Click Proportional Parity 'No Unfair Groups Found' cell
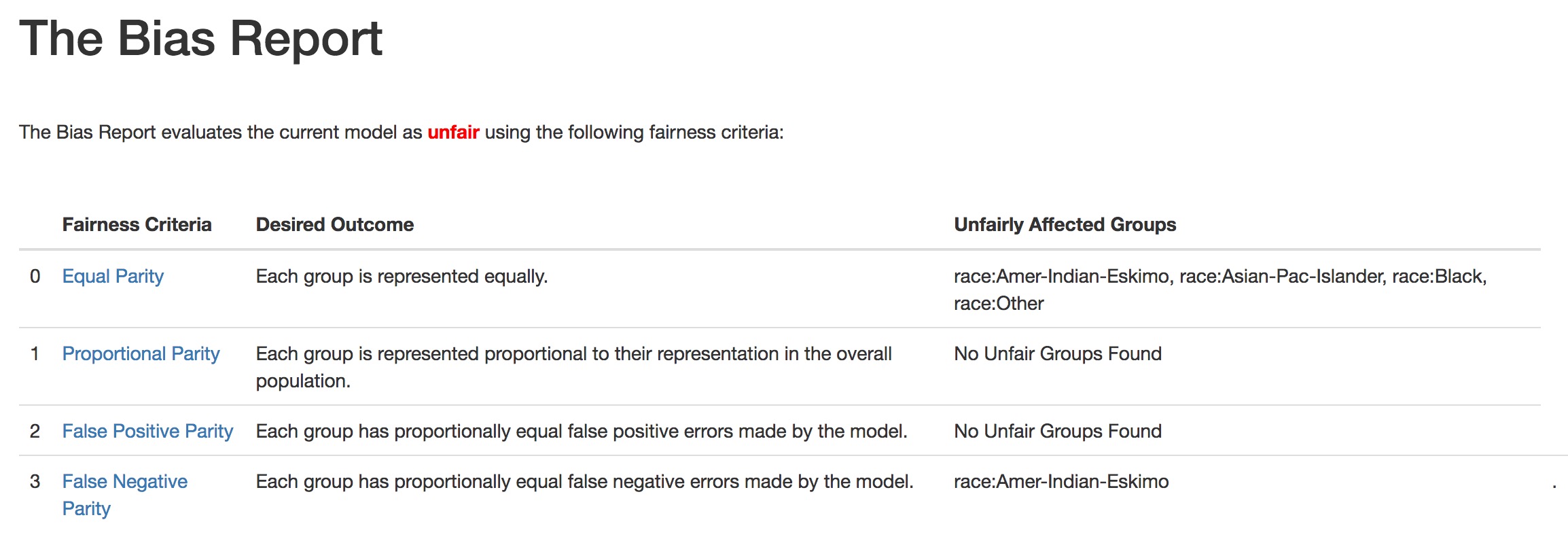 click(x=1058, y=353)
